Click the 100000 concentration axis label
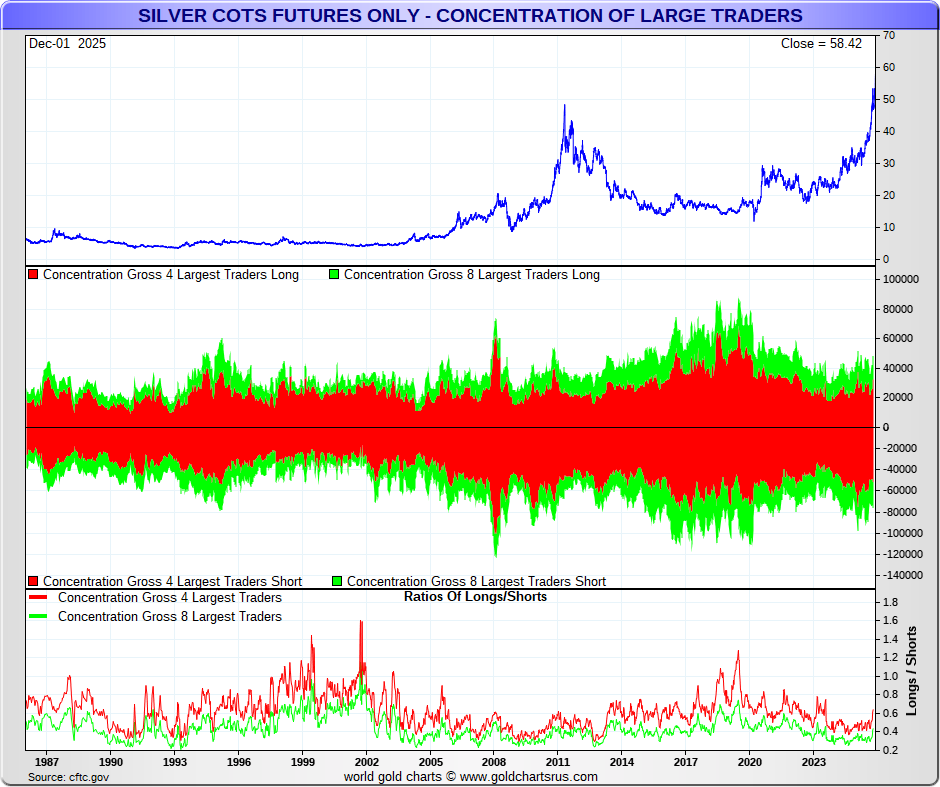 click(901, 279)
